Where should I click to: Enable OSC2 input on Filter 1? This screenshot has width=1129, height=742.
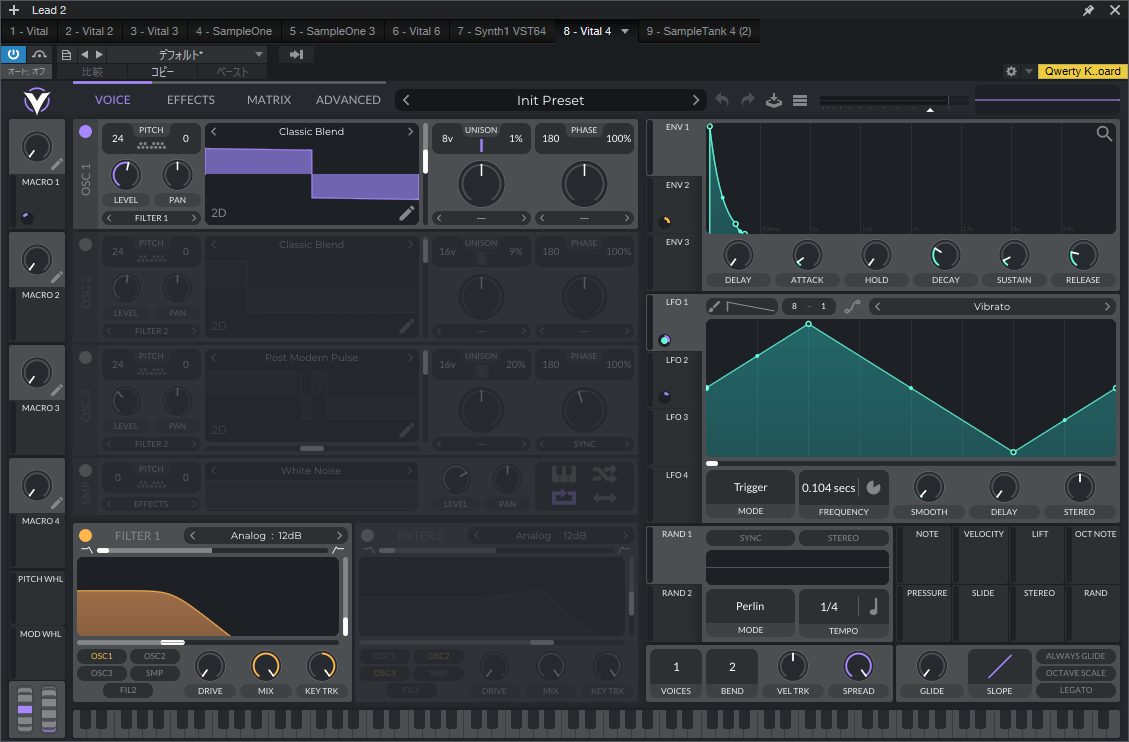point(154,656)
